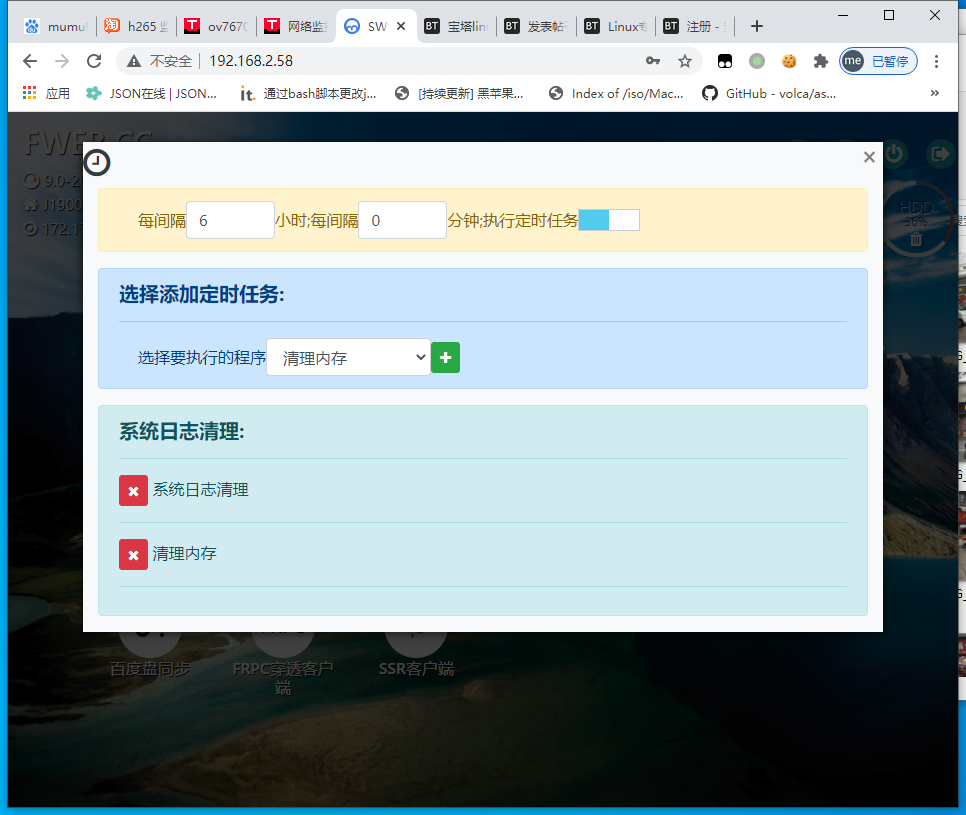966x815 pixels.
Task: Click the saved password key icon
Action: (x=653, y=61)
